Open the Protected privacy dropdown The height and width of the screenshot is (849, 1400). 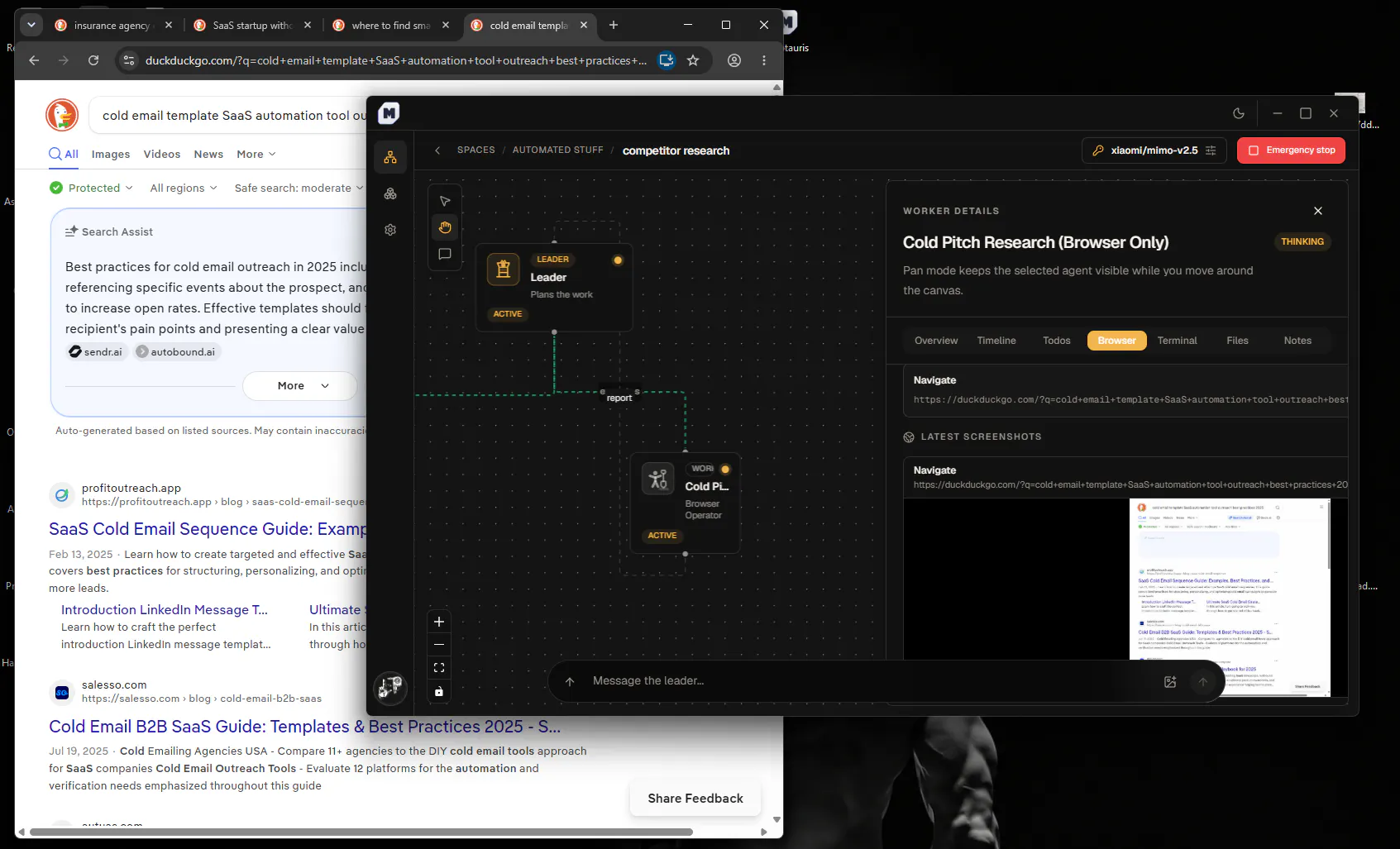pos(91,188)
